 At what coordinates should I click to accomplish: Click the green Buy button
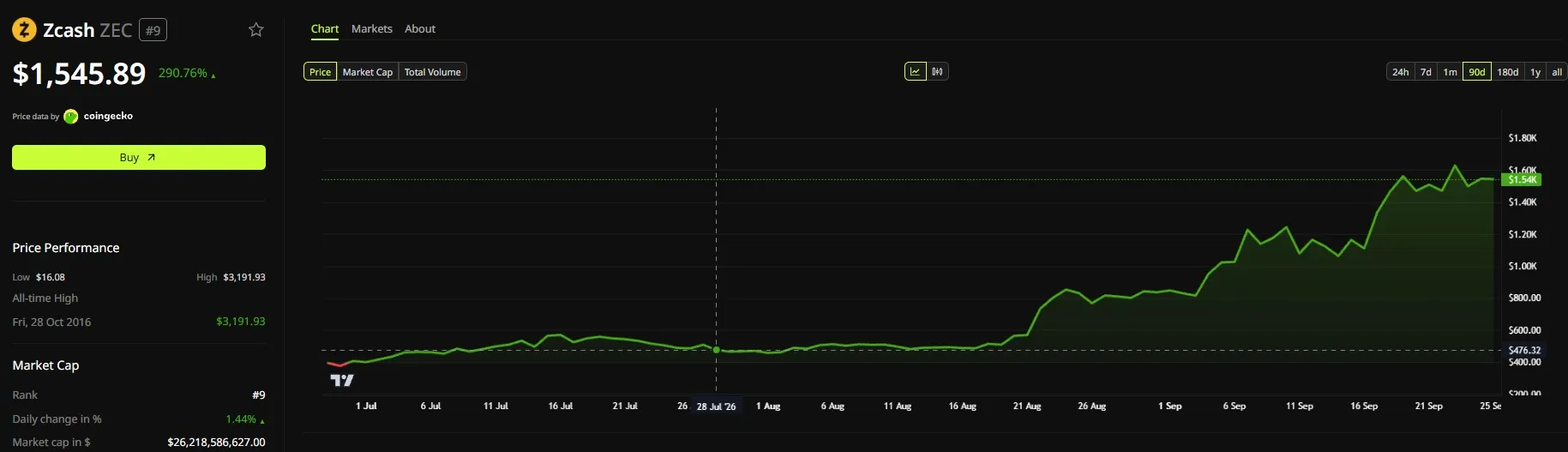(139, 157)
